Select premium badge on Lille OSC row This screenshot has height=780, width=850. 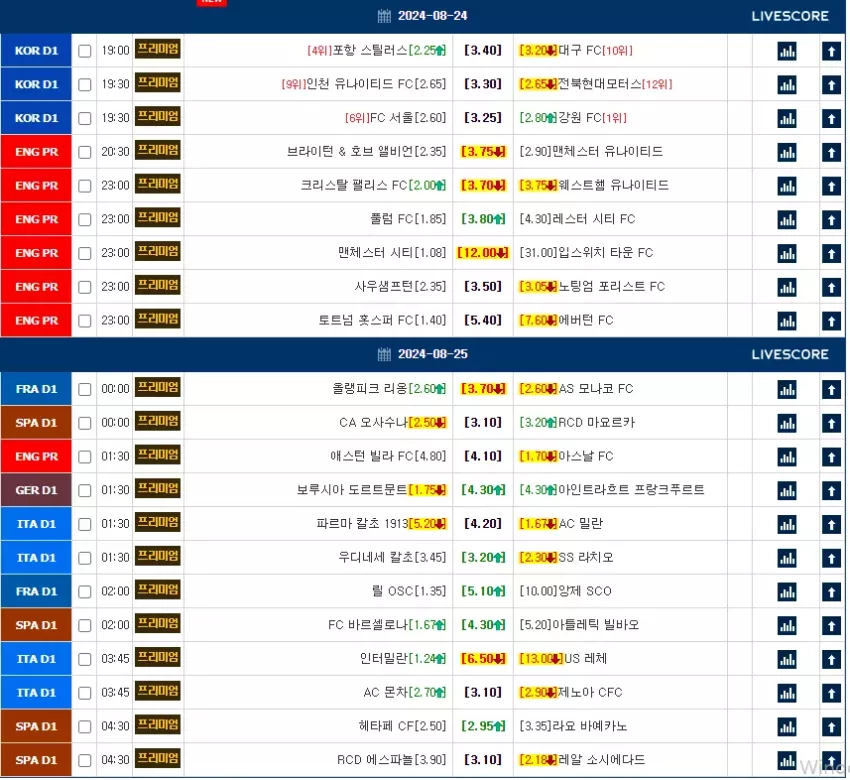(x=157, y=590)
